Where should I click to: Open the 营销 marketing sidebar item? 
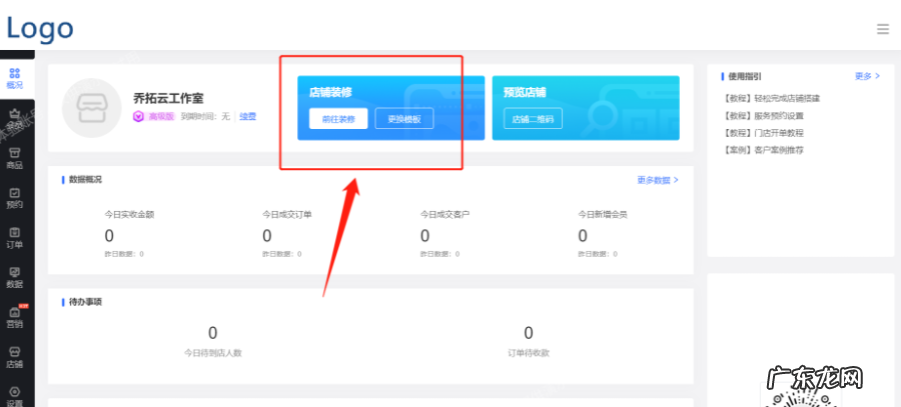coord(15,317)
